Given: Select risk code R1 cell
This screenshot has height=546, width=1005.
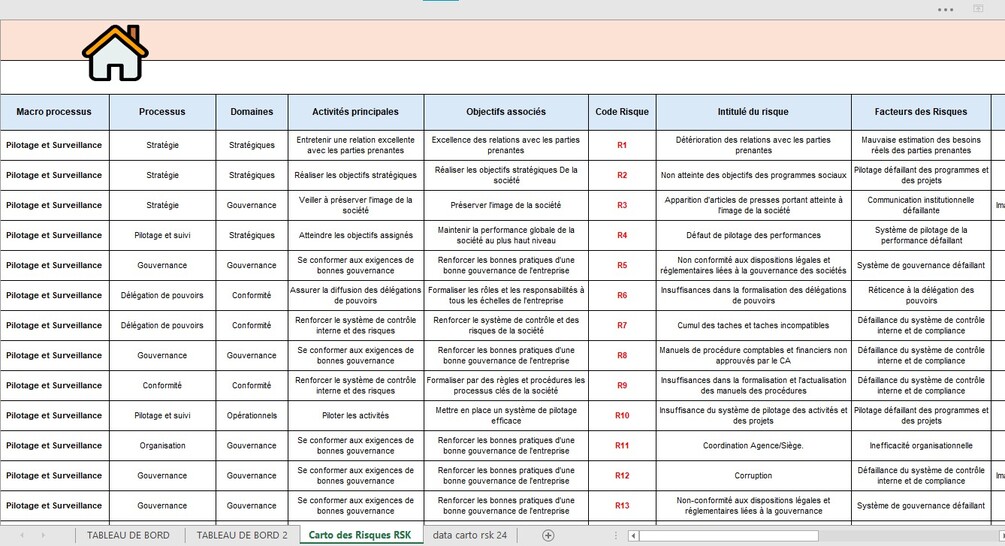Looking at the screenshot, I should 622,145.
